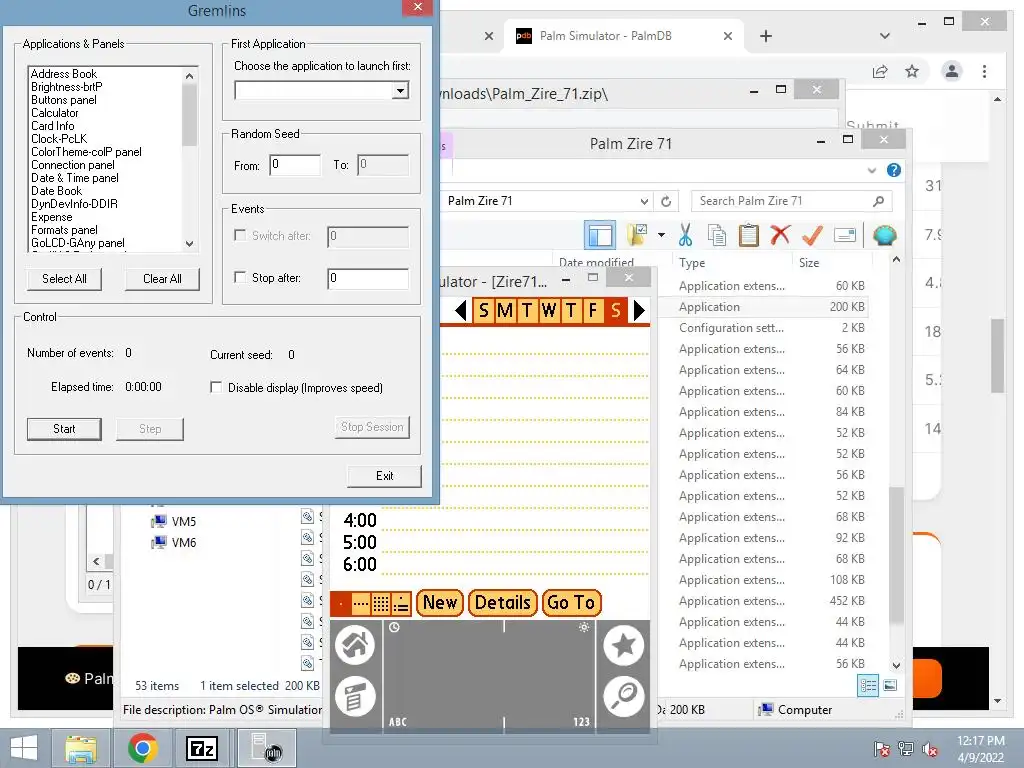Click Clear All in Gremlins
Viewport: 1024px width, 768px height.
[162, 279]
